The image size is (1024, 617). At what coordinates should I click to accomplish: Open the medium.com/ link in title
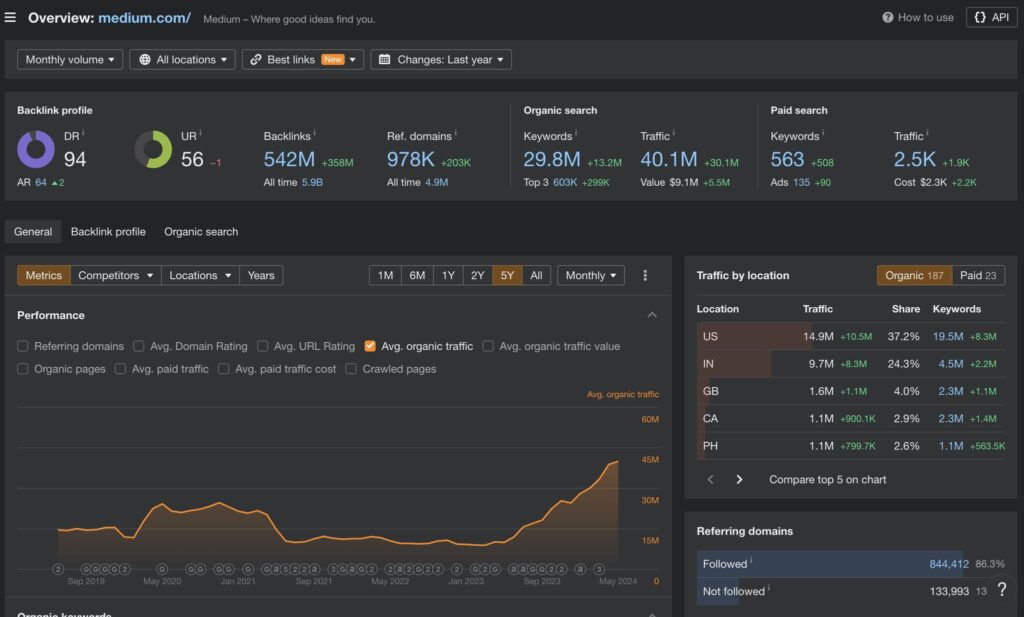[x=144, y=18]
